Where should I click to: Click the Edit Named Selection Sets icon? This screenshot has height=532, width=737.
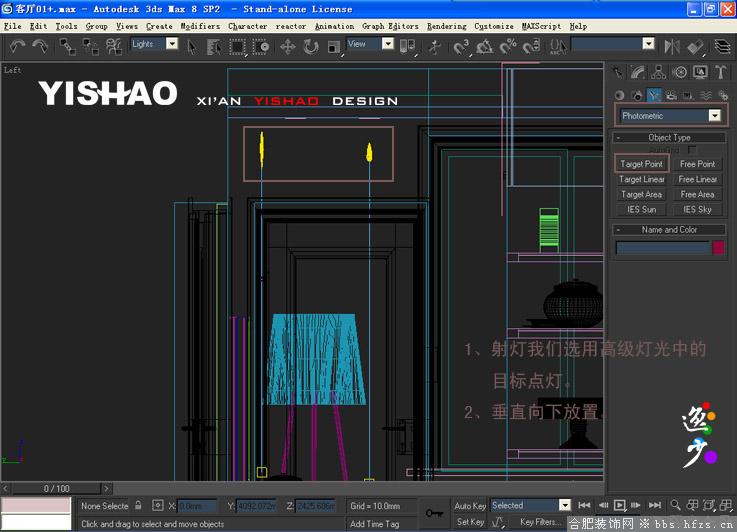pos(558,47)
